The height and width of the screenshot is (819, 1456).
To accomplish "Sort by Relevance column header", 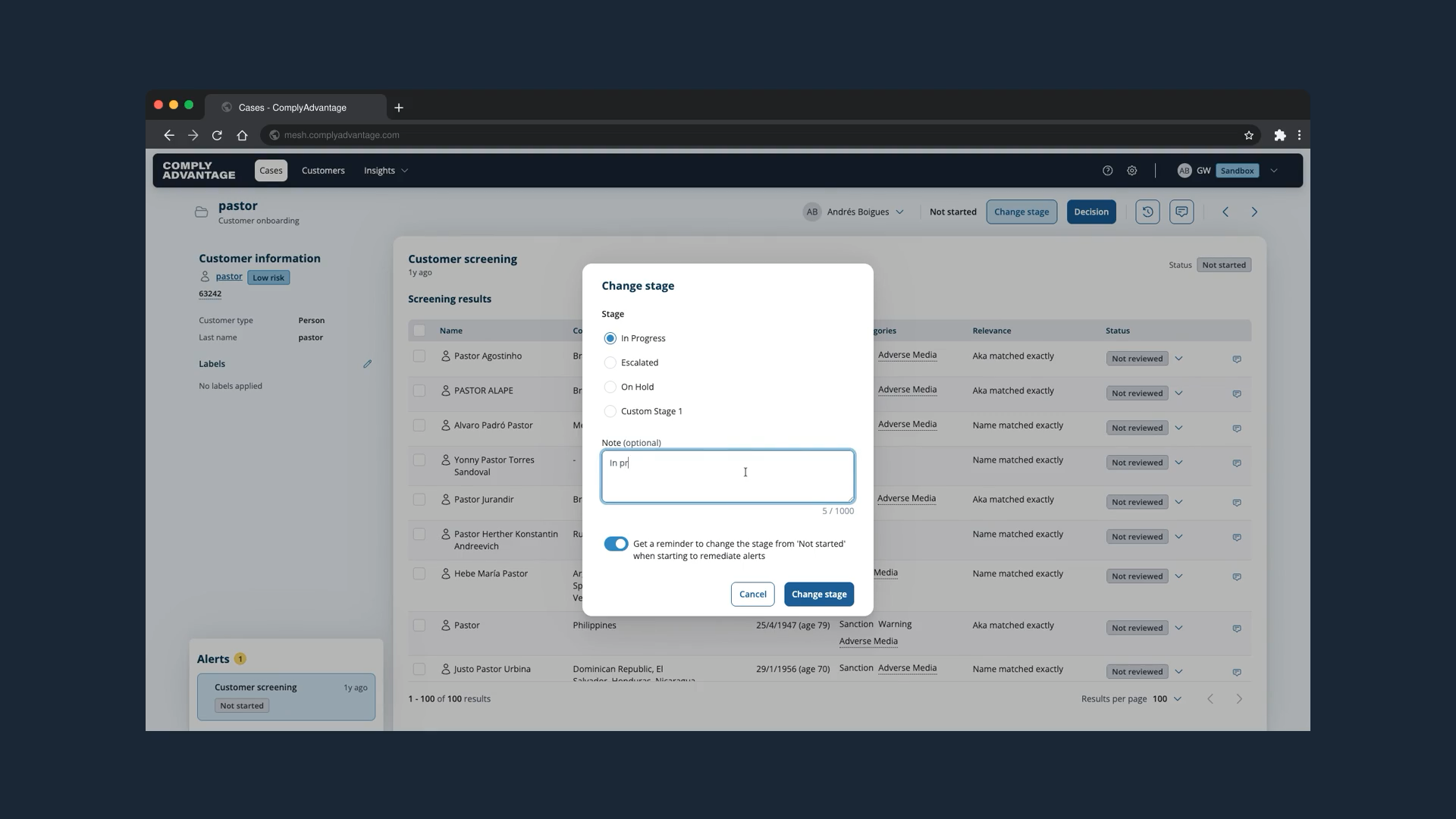I will click(991, 331).
